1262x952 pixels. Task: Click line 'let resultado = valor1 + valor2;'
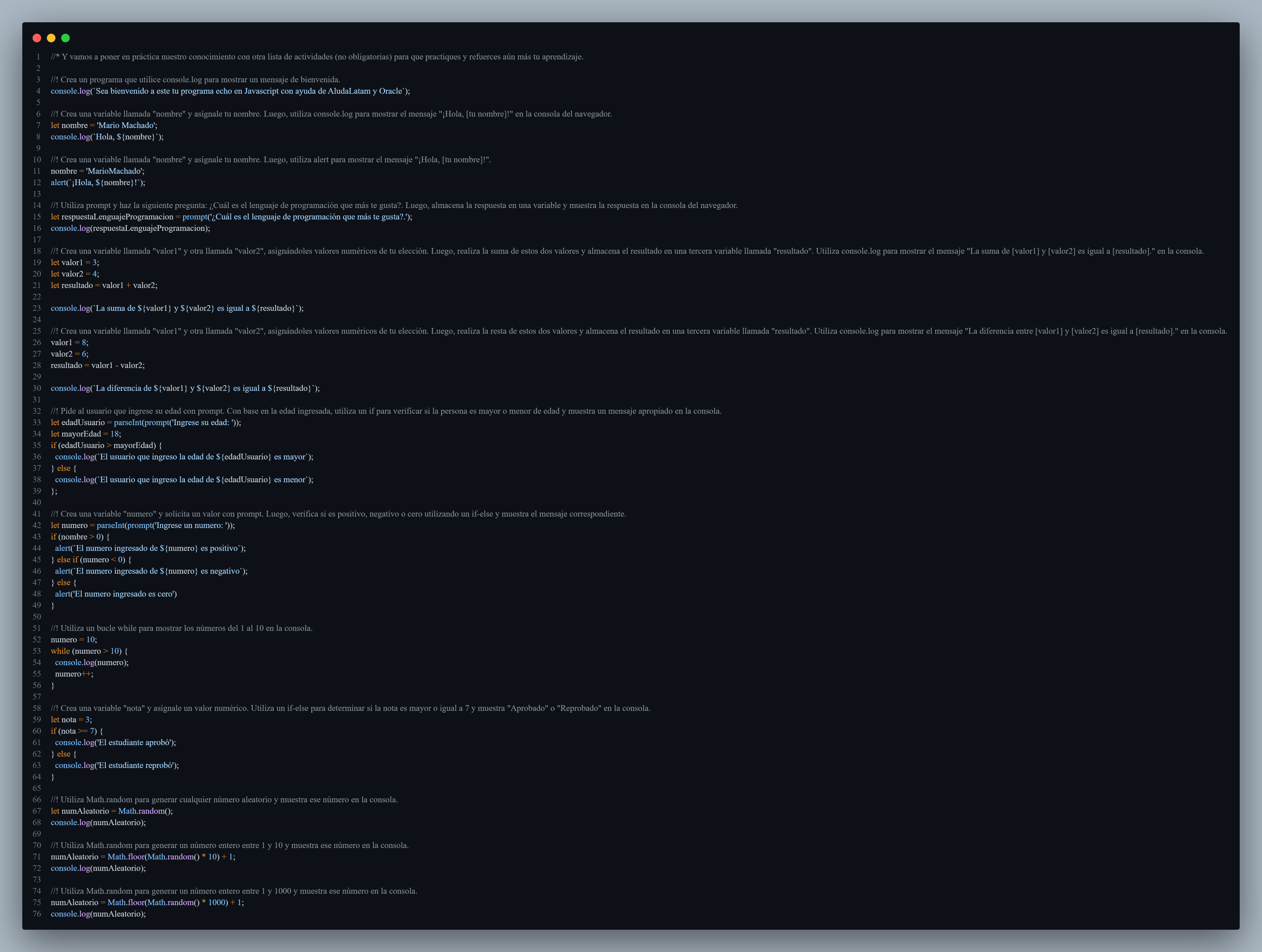click(x=104, y=285)
